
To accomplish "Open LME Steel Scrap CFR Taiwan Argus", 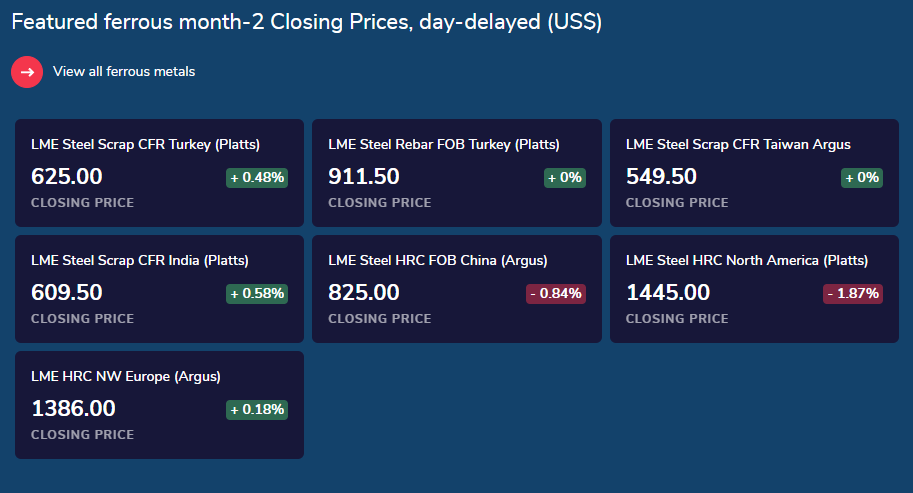I will coord(738,144).
